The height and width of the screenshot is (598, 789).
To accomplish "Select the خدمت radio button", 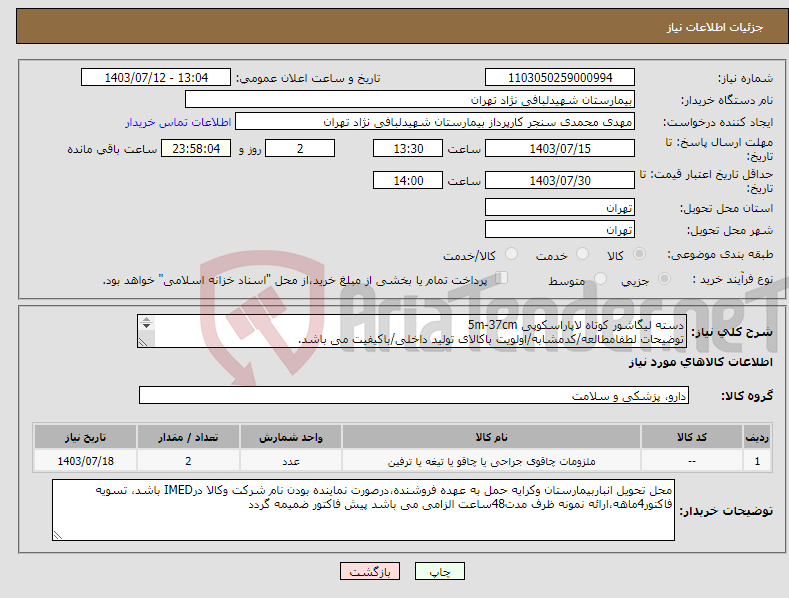I will (x=582, y=254).
